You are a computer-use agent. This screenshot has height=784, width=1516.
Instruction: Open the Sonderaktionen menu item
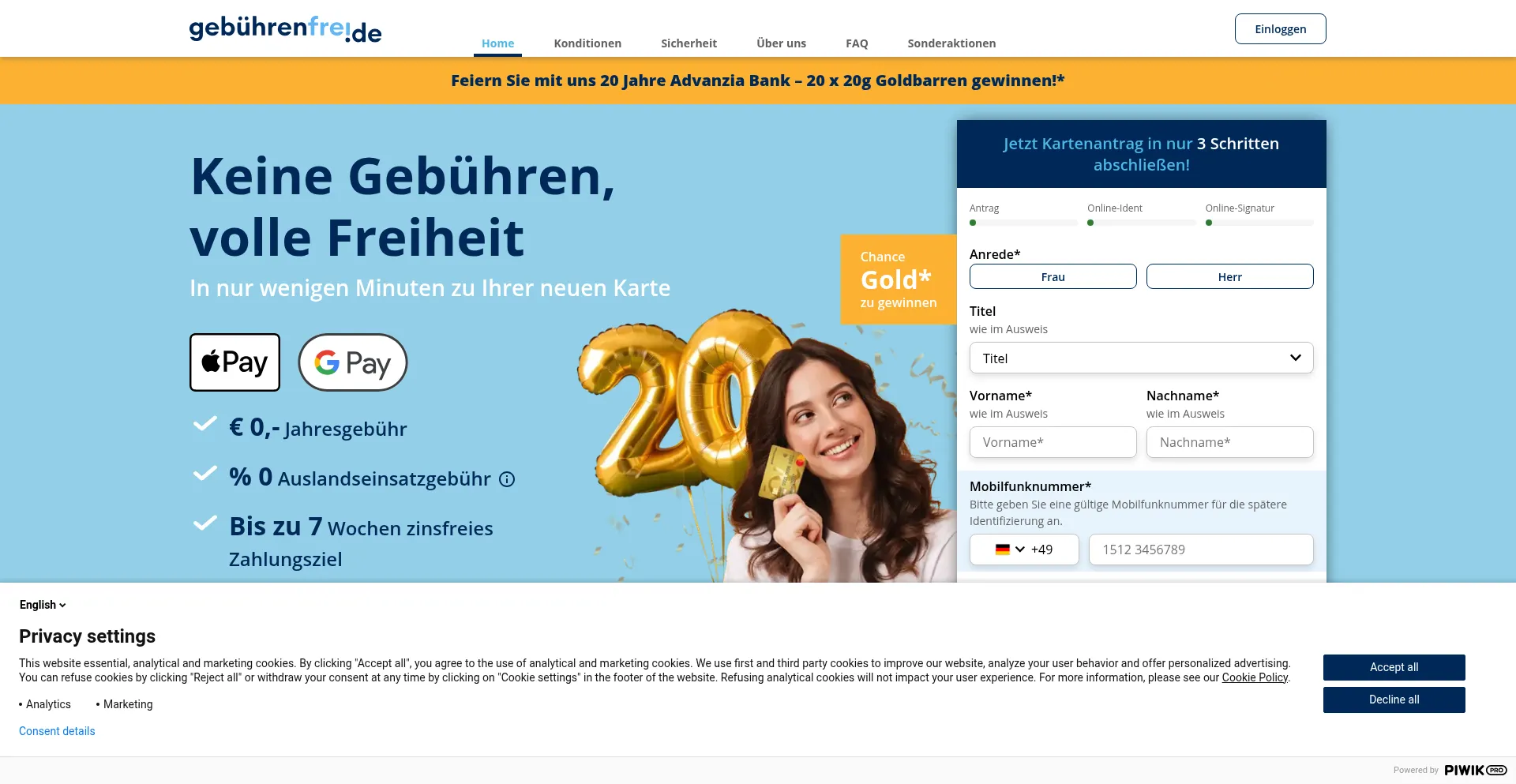tap(951, 43)
